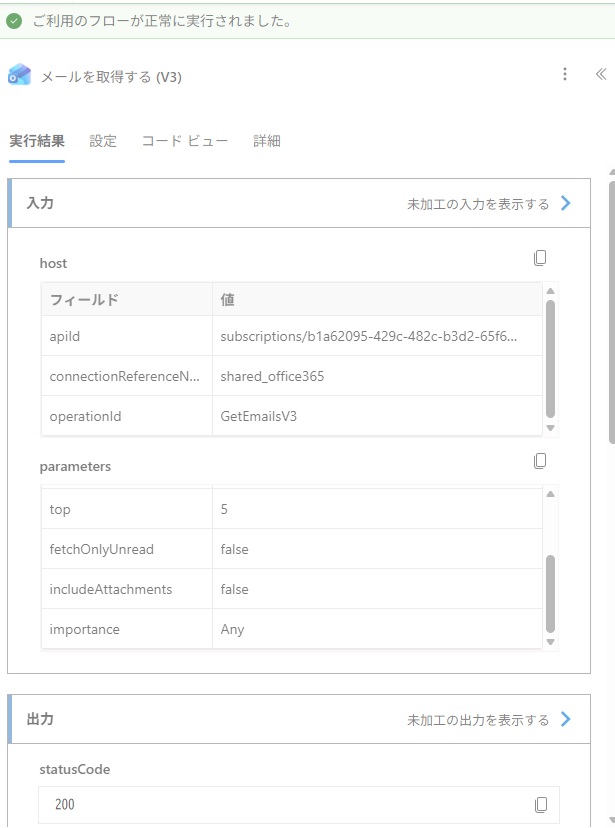
Task: Click the ご利用のフローが正常に実行されました message
Action: [x=162, y=21]
